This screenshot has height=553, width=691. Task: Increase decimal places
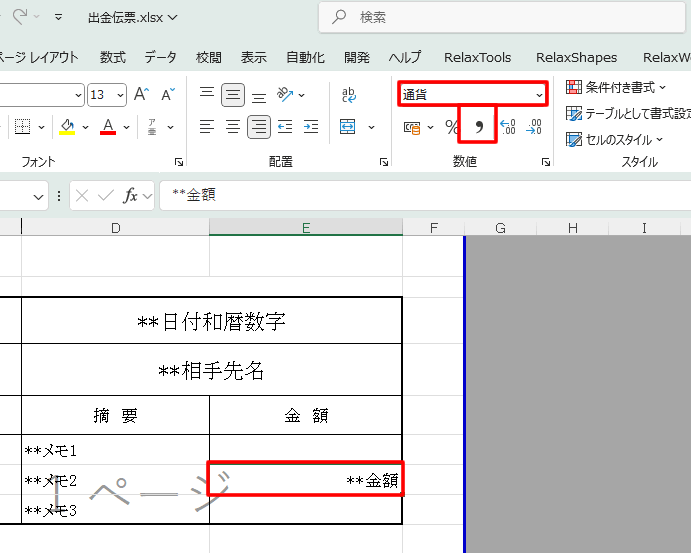(507, 127)
